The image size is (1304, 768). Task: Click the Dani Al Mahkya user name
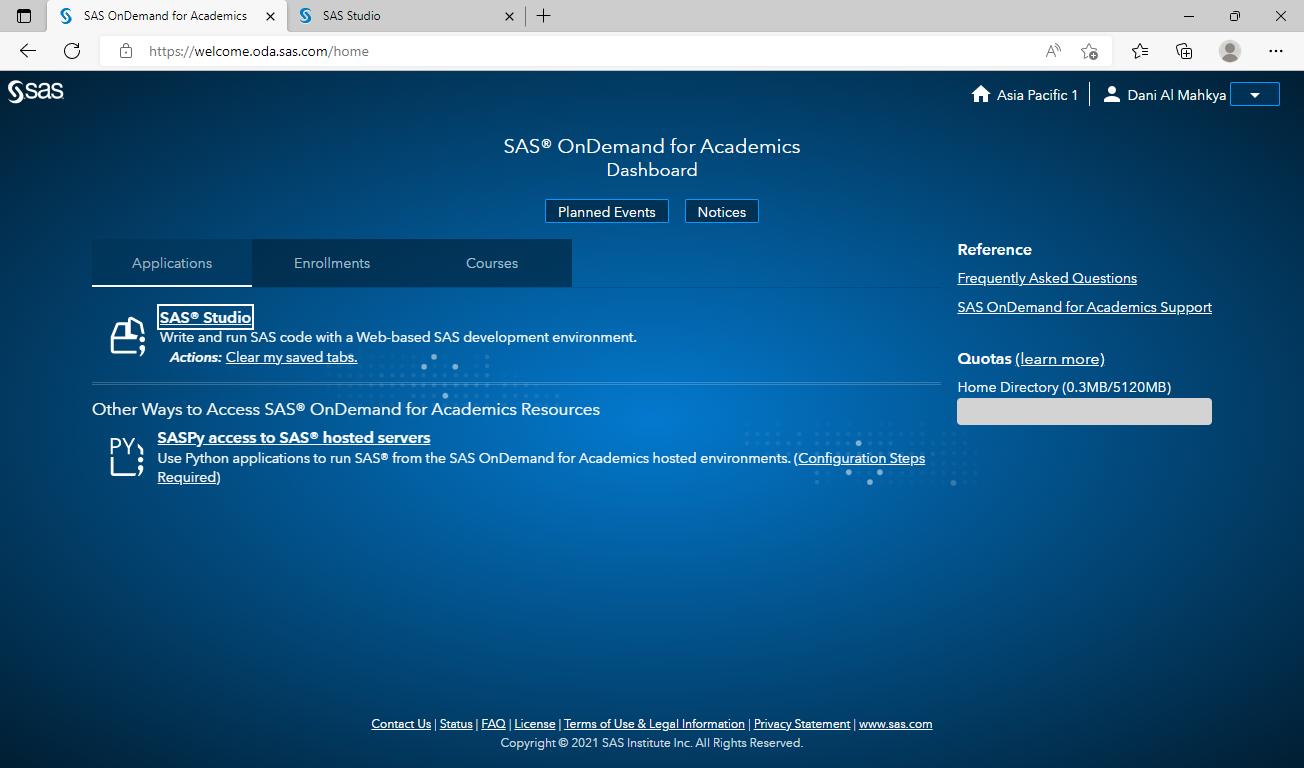(1176, 95)
